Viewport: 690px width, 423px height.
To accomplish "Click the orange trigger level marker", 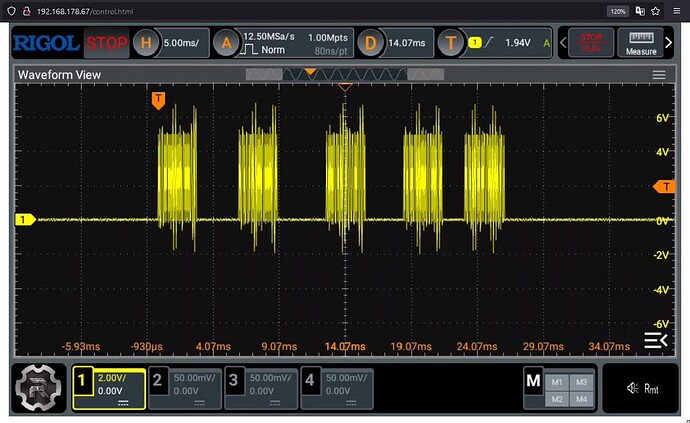I will pyautogui.click(x=664, y=187).
